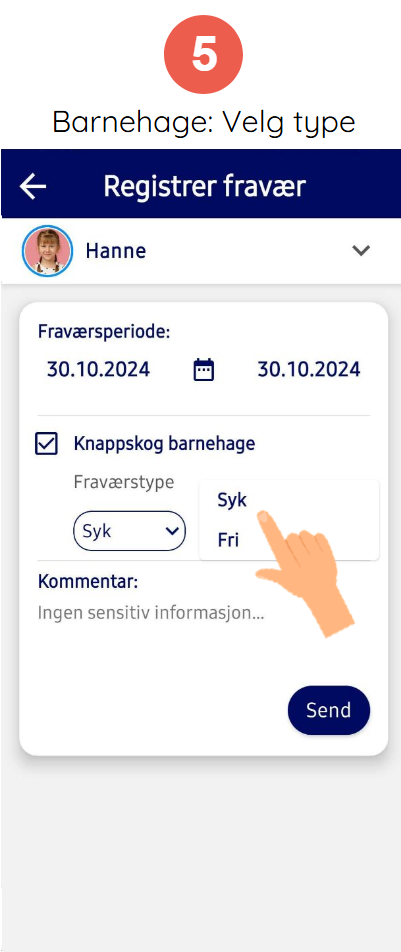Viewport: 401px width, 952px height.
Task: Select the name Hanne in child row
Action: tap(116, 251)
